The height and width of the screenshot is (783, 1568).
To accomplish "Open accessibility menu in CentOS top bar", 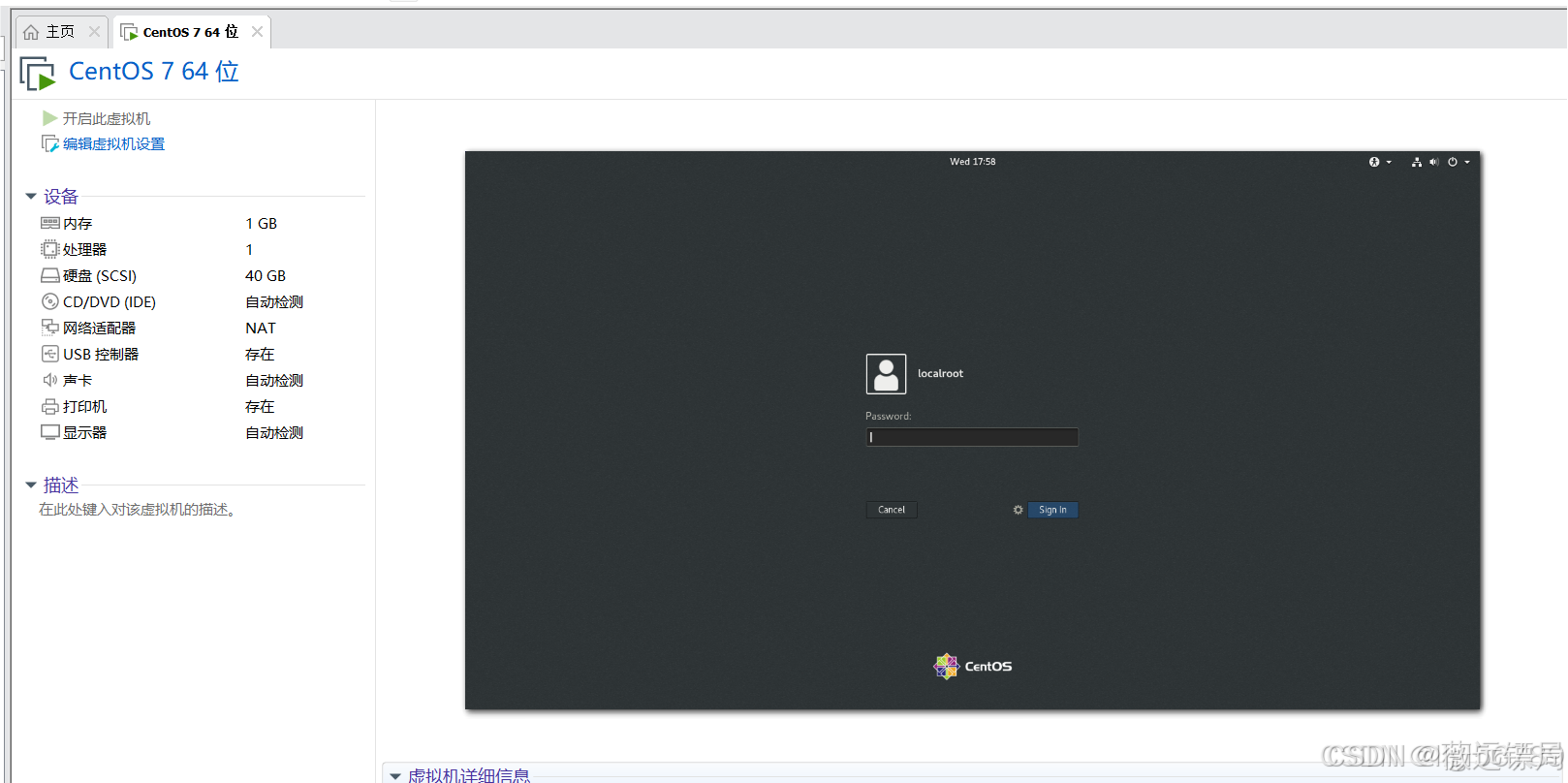I will 1379,162.
